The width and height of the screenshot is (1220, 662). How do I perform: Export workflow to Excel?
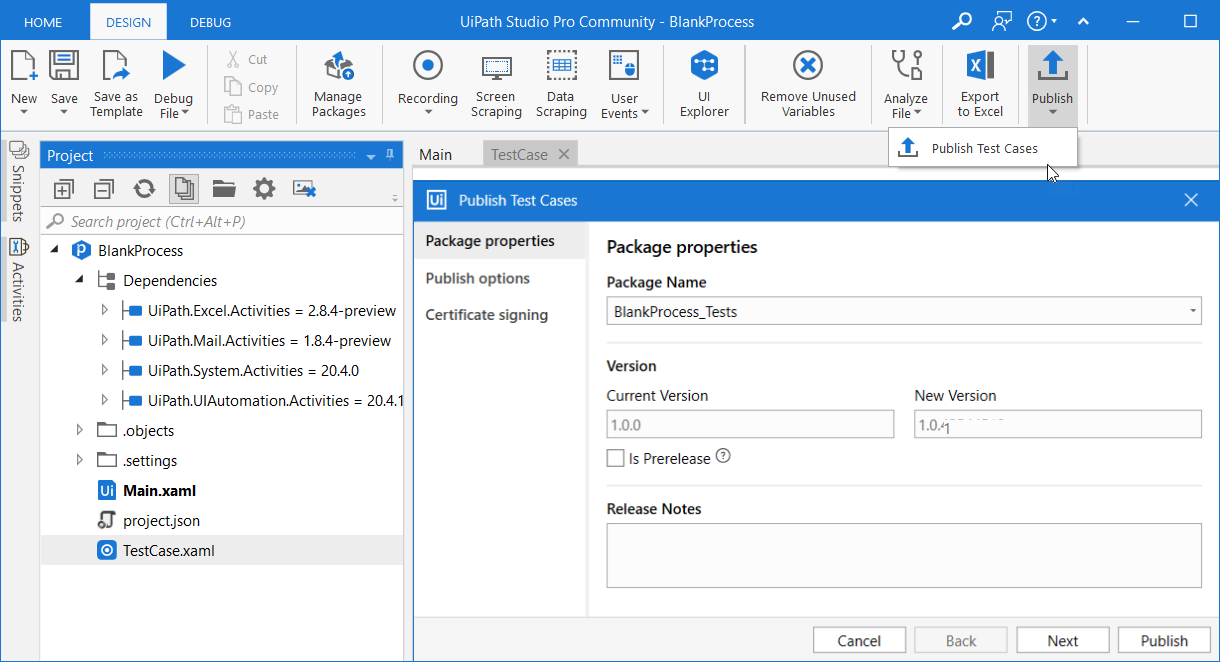[980, 85]
